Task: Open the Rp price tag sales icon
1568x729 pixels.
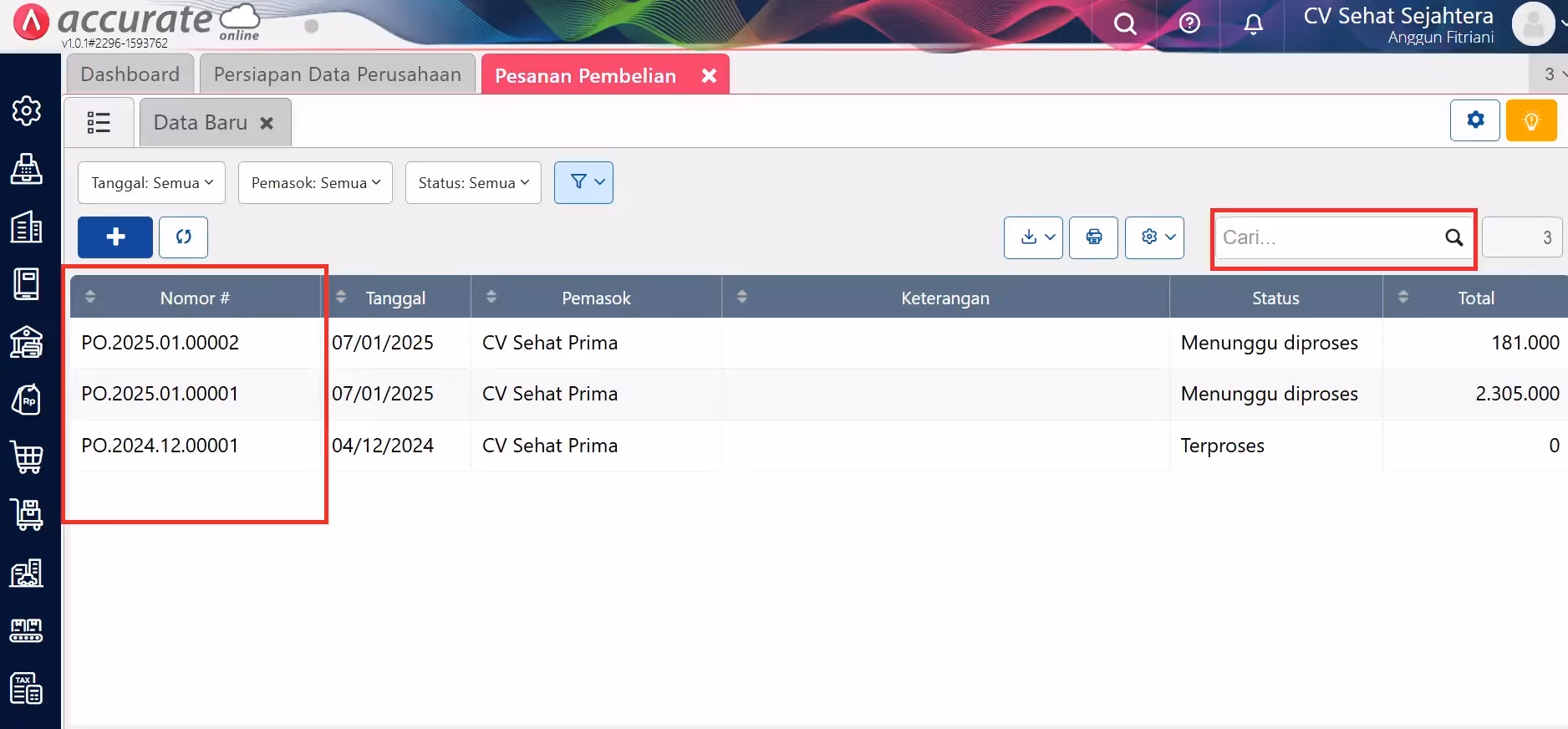Action: [x=27, y=400]
